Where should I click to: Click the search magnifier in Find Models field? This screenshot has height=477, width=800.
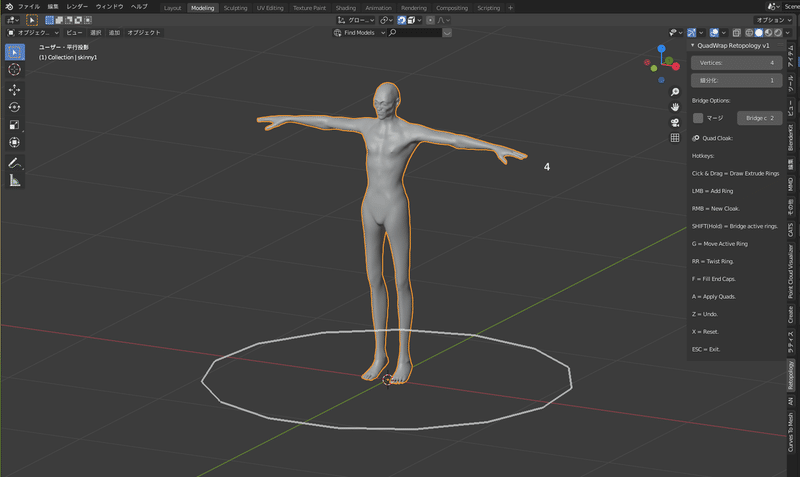click(392, 33)
